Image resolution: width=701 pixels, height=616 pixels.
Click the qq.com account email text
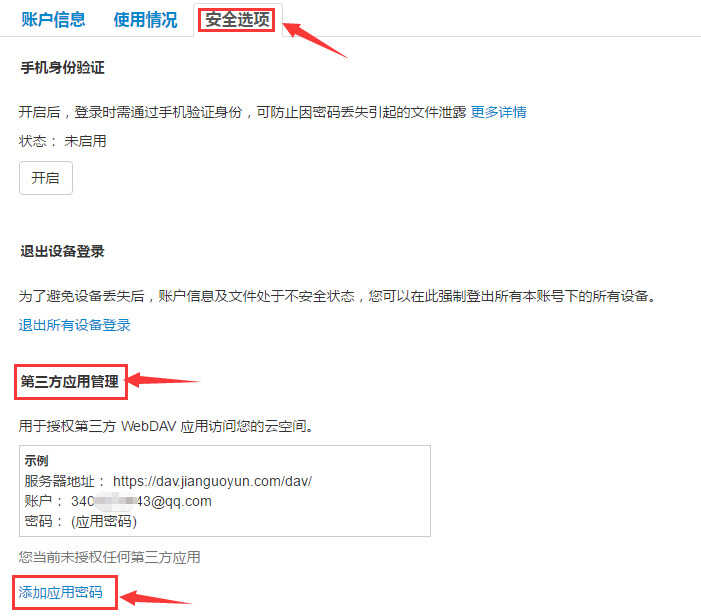pos(141,501)
